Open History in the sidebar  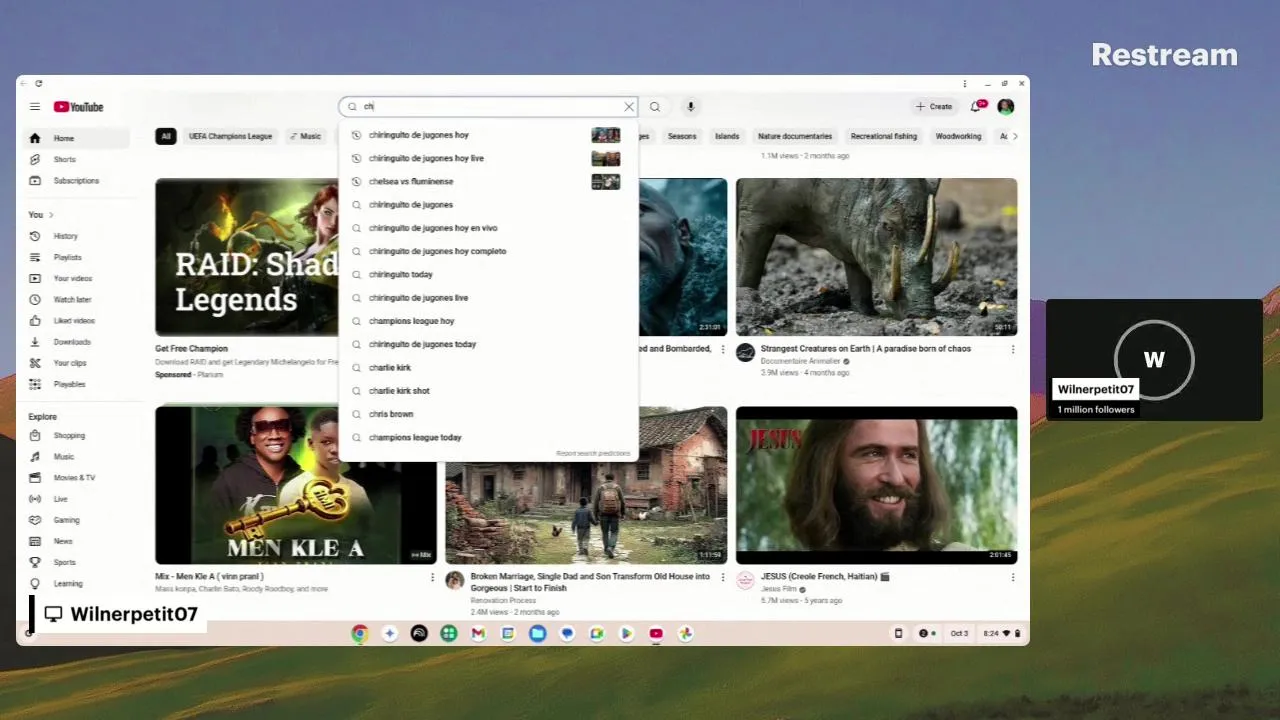point(76,236)
